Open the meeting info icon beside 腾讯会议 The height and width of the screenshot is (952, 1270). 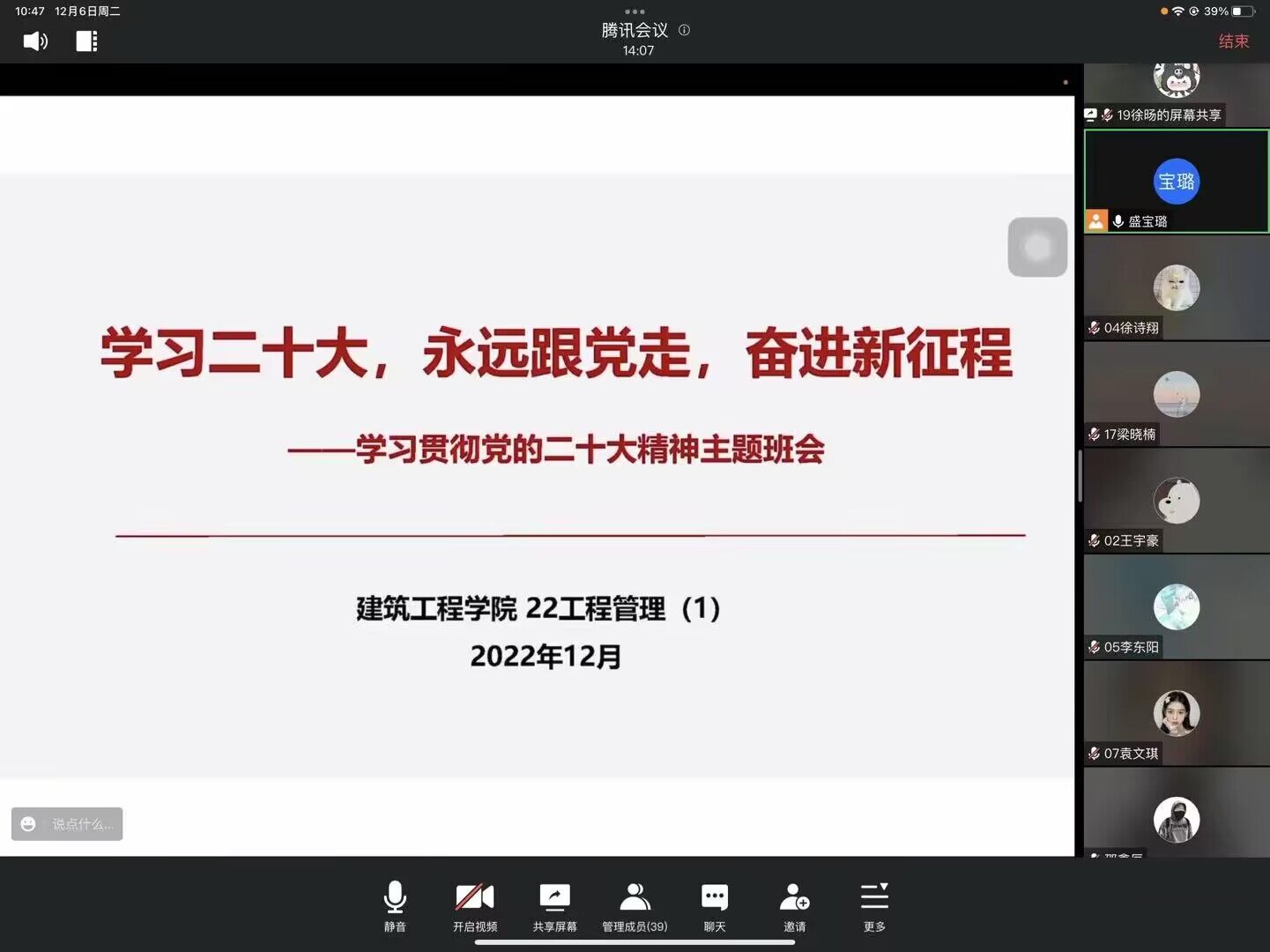pyautogui.click(x=684, y=30)
